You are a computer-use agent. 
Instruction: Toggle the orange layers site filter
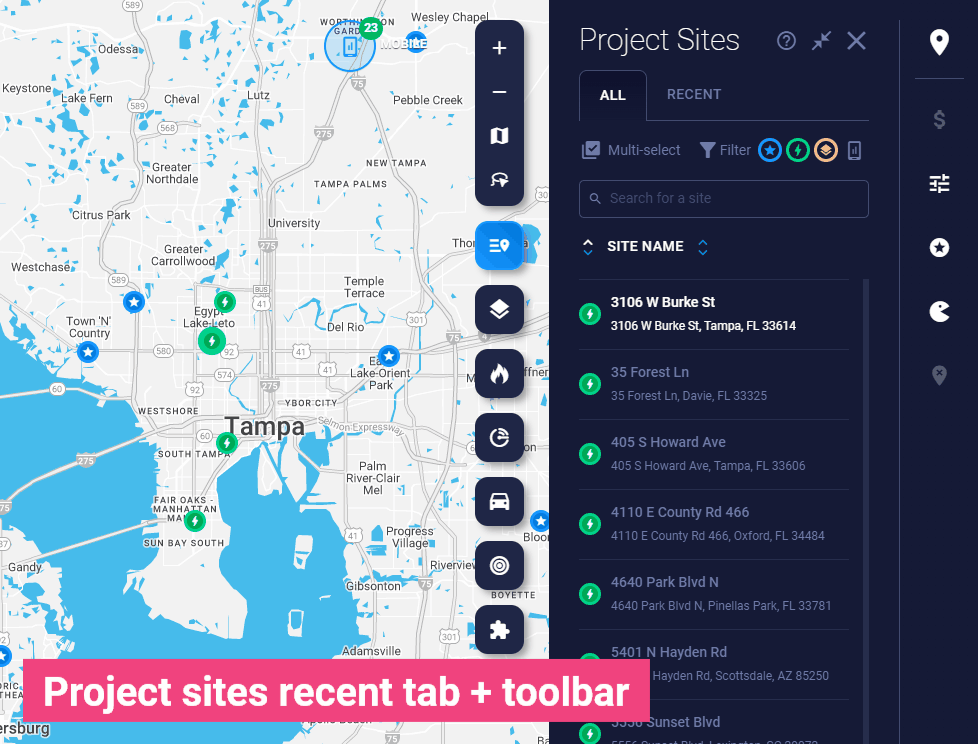tap(826, 150)
